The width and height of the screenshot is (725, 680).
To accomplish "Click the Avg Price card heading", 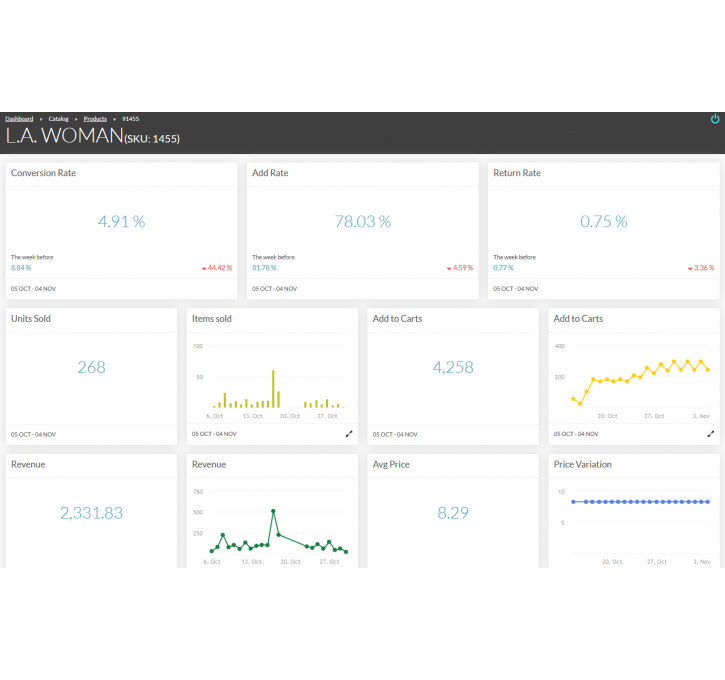I will 391,464.
